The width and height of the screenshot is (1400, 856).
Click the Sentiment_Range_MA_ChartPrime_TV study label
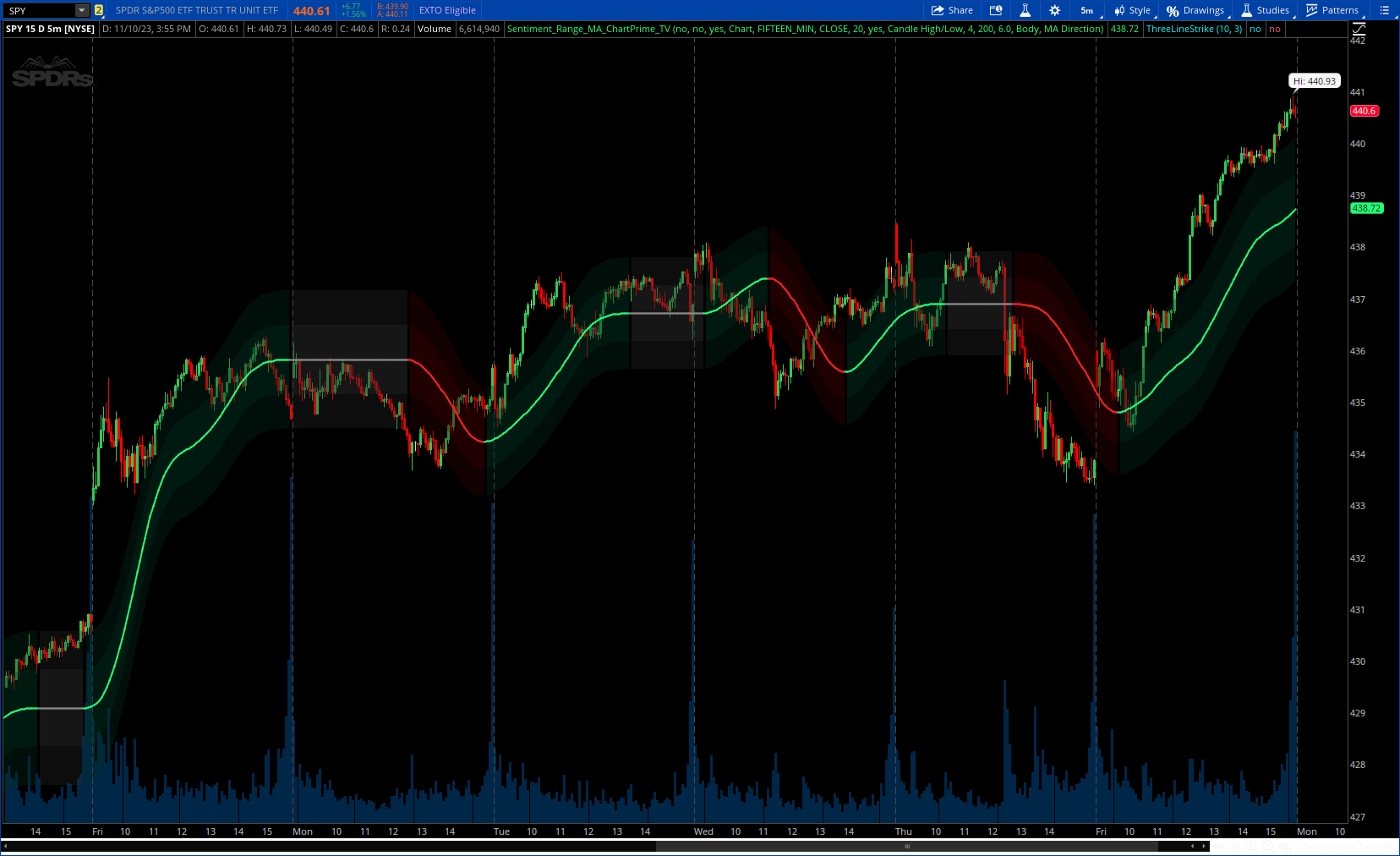805,29
